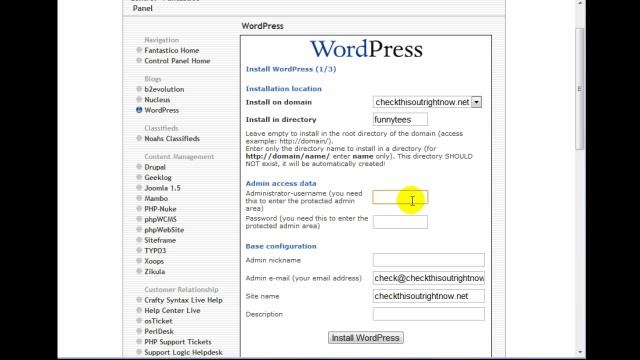Click bullet icon beside TYPO3
The width and height of the screenshot is (640, 360).
(x=139, y=250)
